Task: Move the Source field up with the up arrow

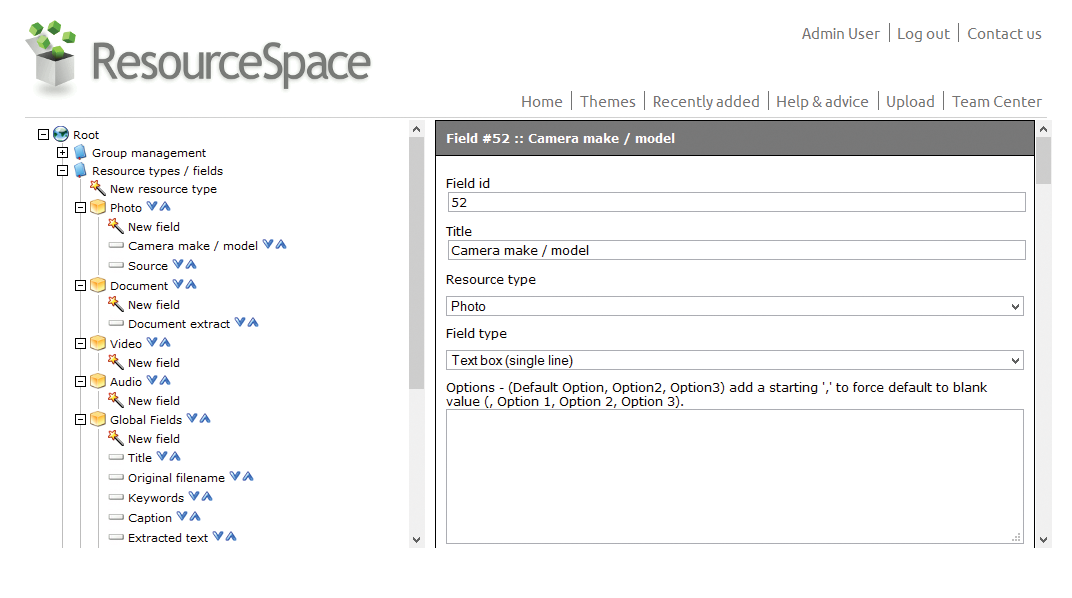Action: [x=192, y=264]
